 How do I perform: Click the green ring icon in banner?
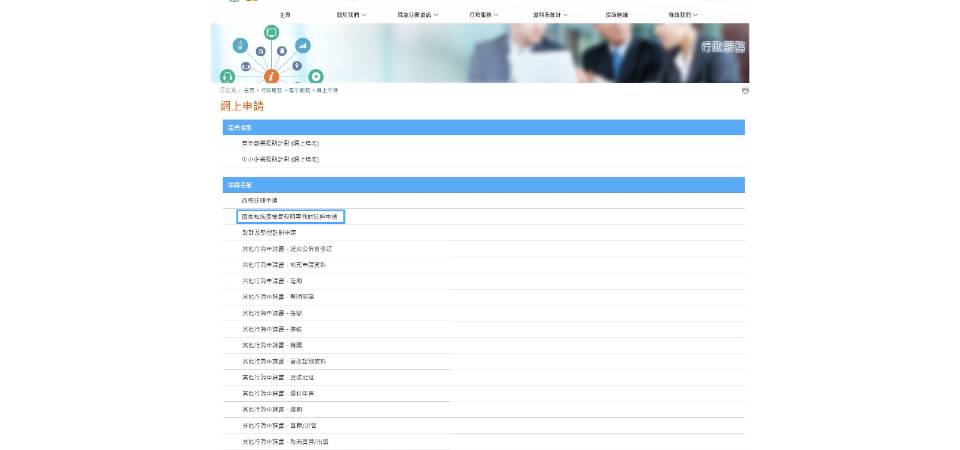(316, 76)
